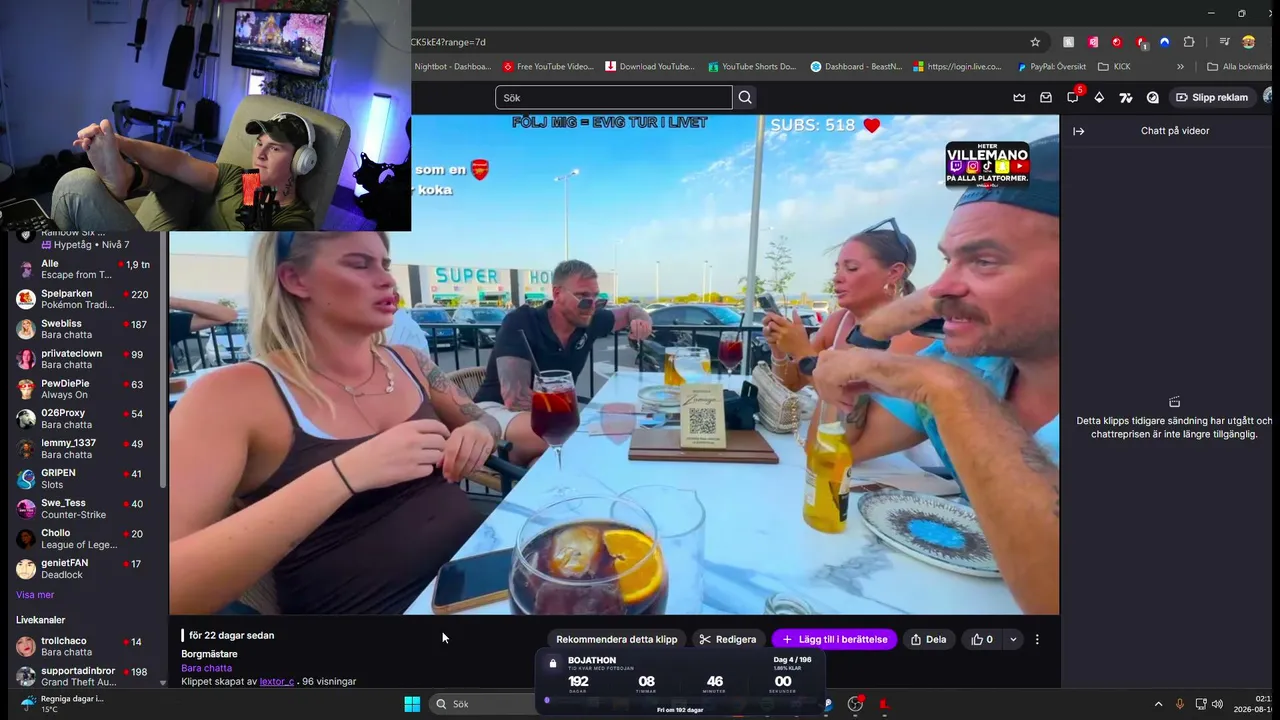Click the Twitch search magnifier button
The width and height of the screenshot is (1280, 720).
click(x=745, y=97)
